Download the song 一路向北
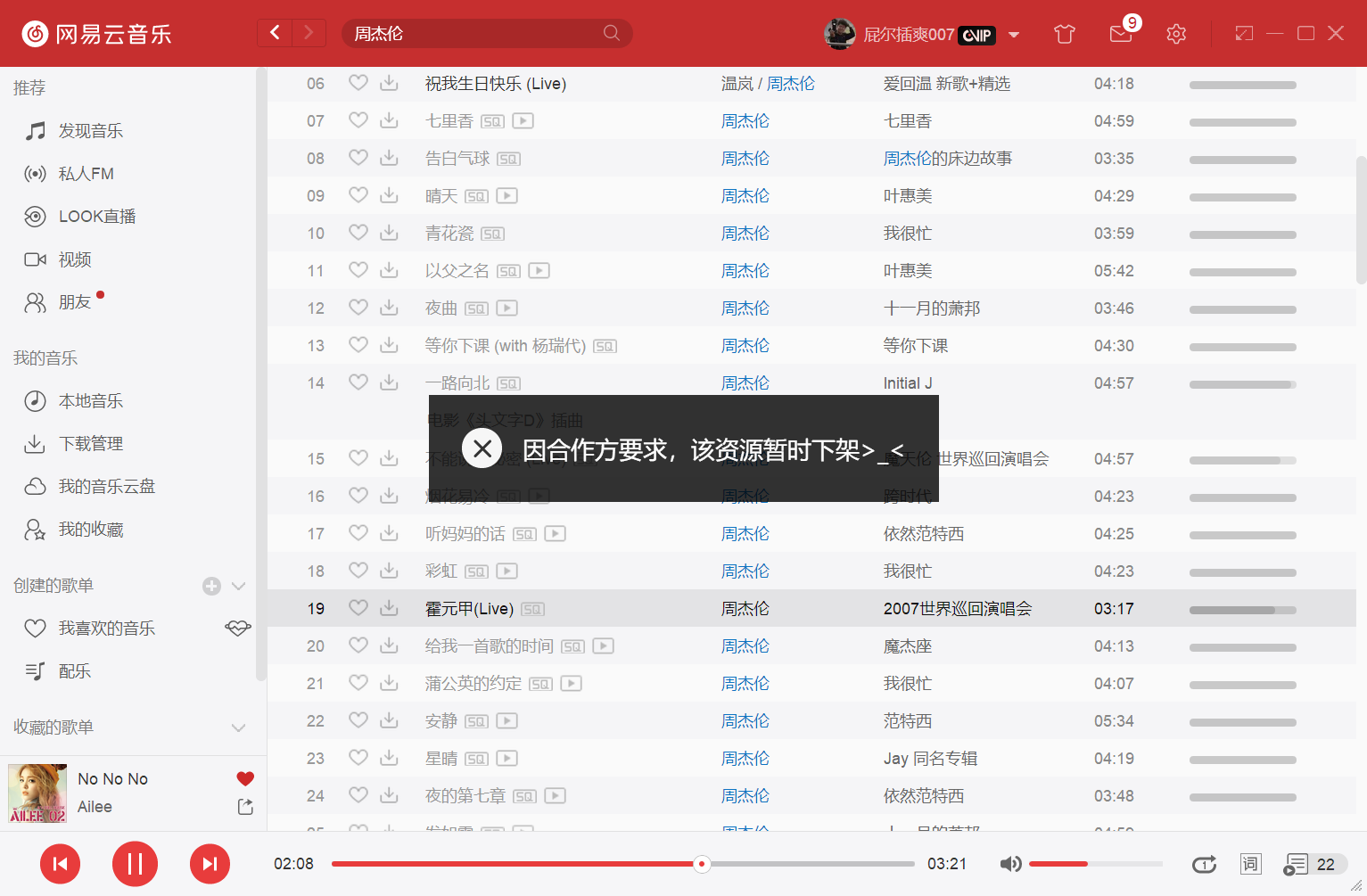 389,382
